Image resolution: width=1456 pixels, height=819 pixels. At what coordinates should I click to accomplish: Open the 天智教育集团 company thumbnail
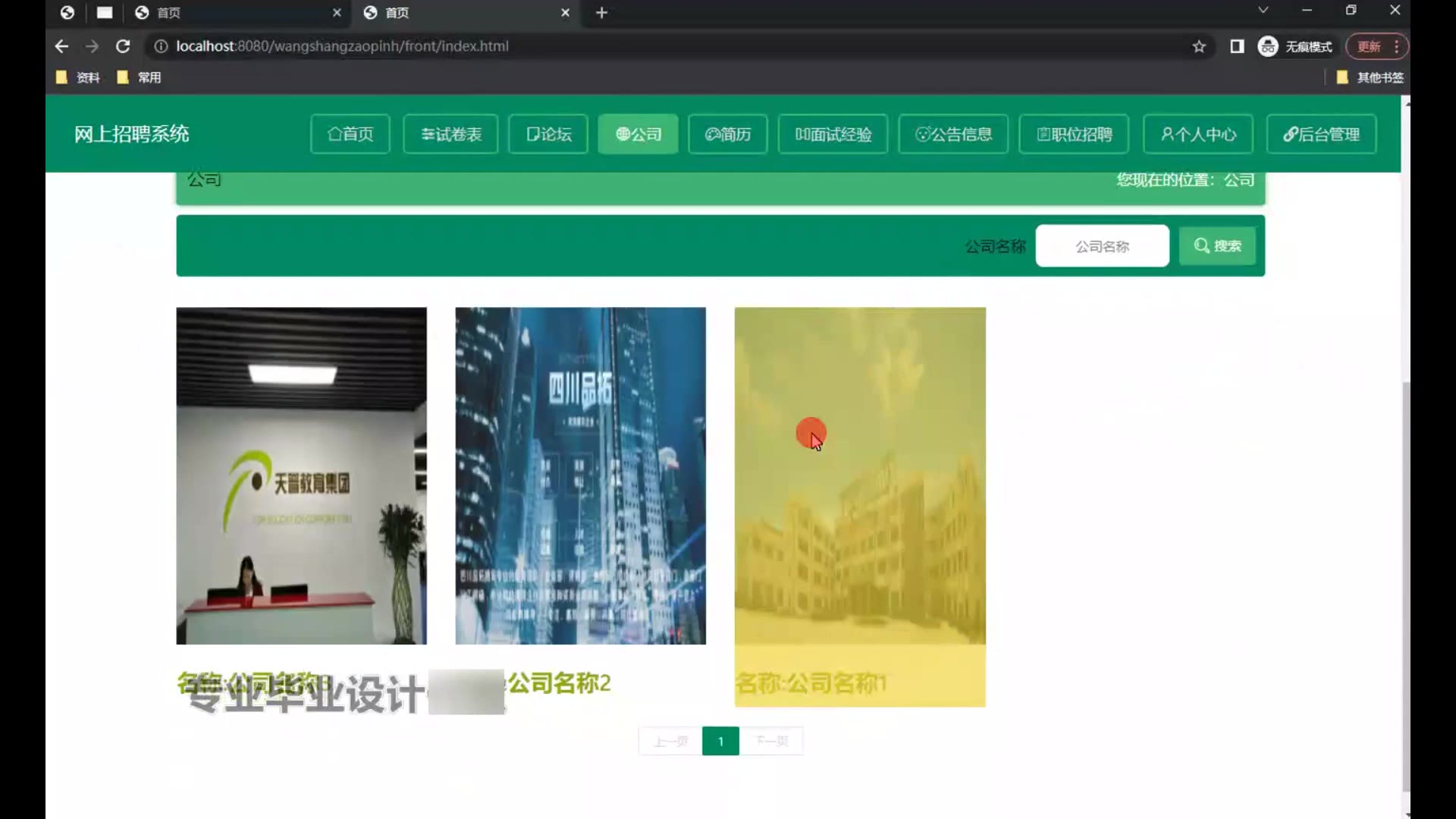tap(301, 475)
